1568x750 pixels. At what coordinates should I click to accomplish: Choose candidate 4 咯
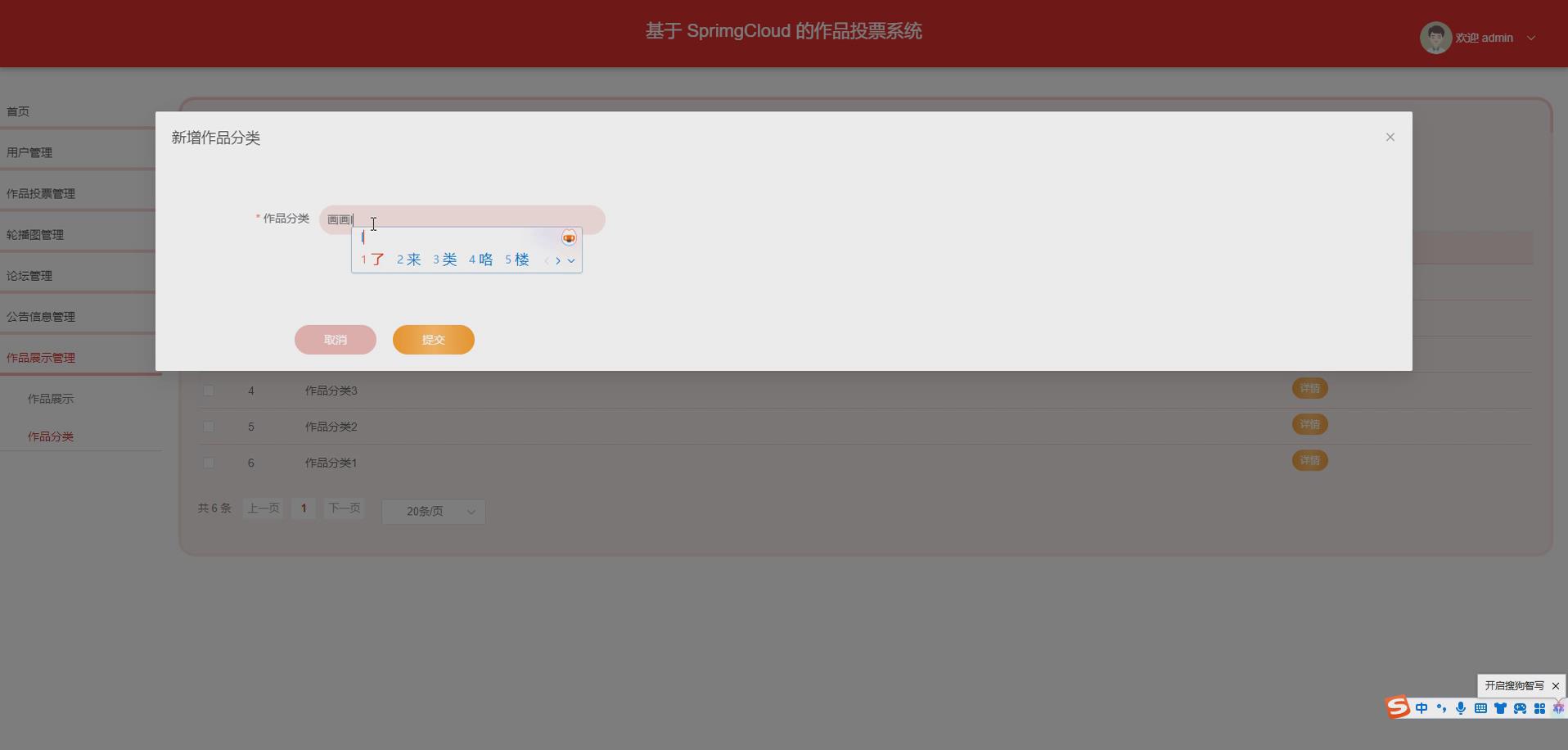pos(480,260)
